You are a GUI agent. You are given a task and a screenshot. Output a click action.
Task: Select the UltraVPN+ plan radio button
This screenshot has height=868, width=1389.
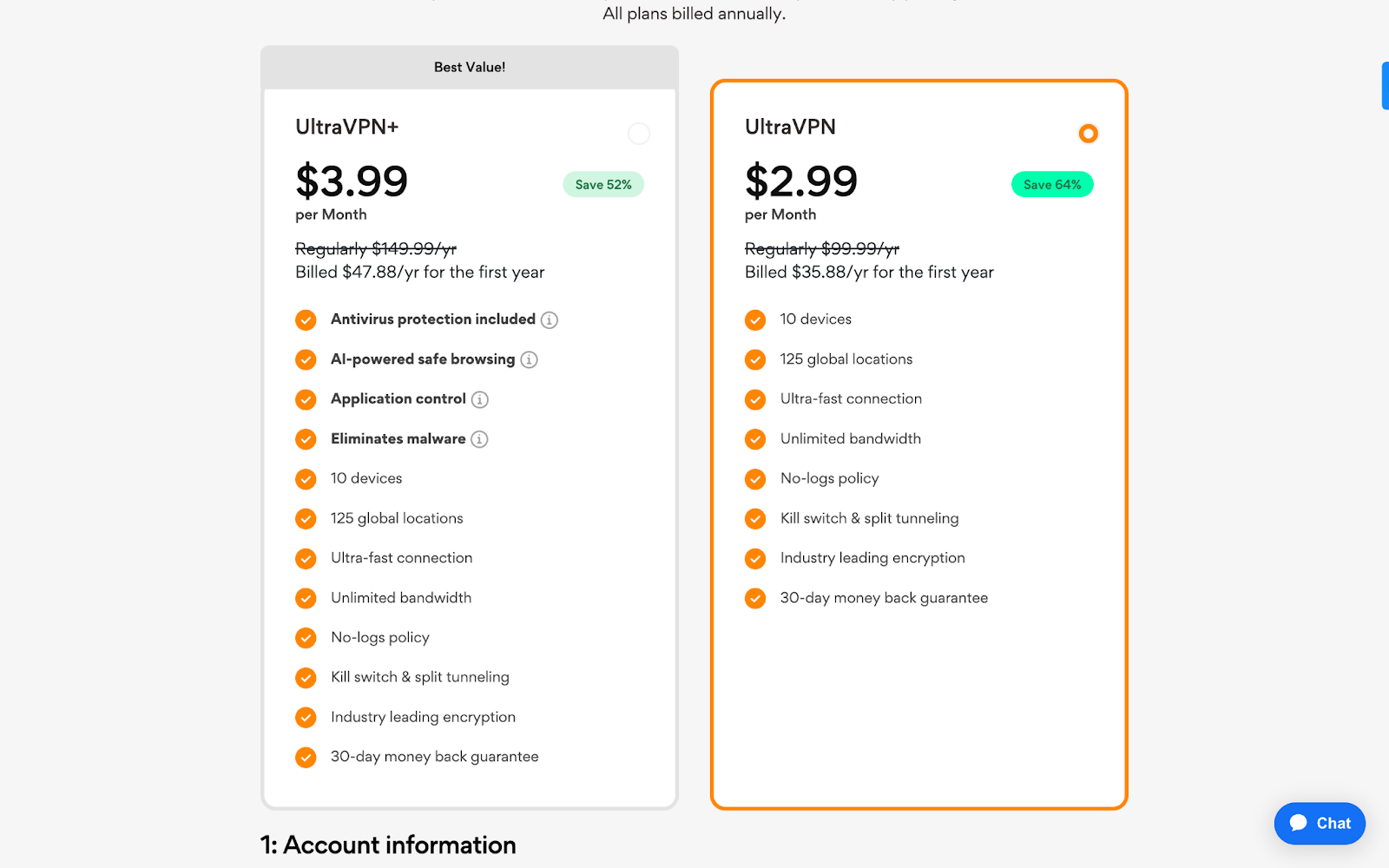click(x=639, y=134)
